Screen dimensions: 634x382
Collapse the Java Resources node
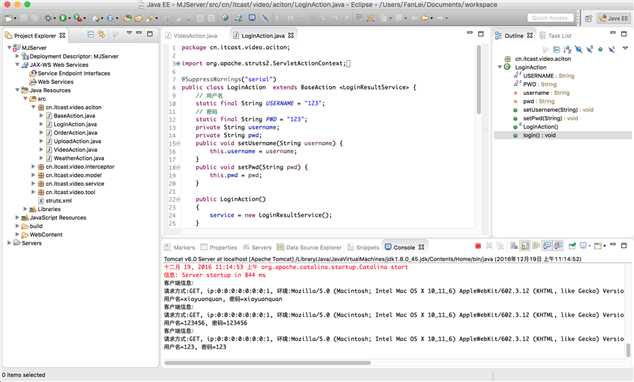(x=17, y=90)
